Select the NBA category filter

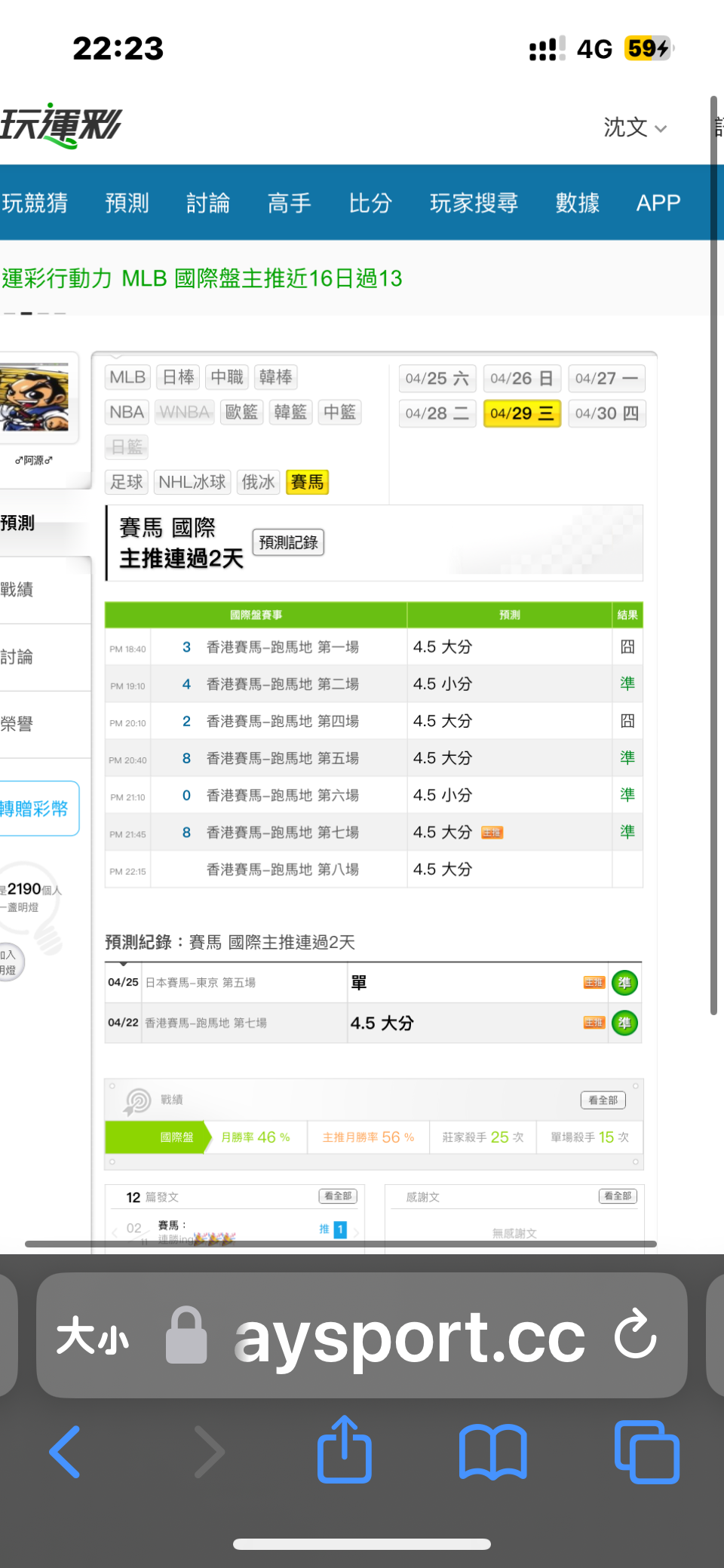pyautogui.click(x=127, y=413)
